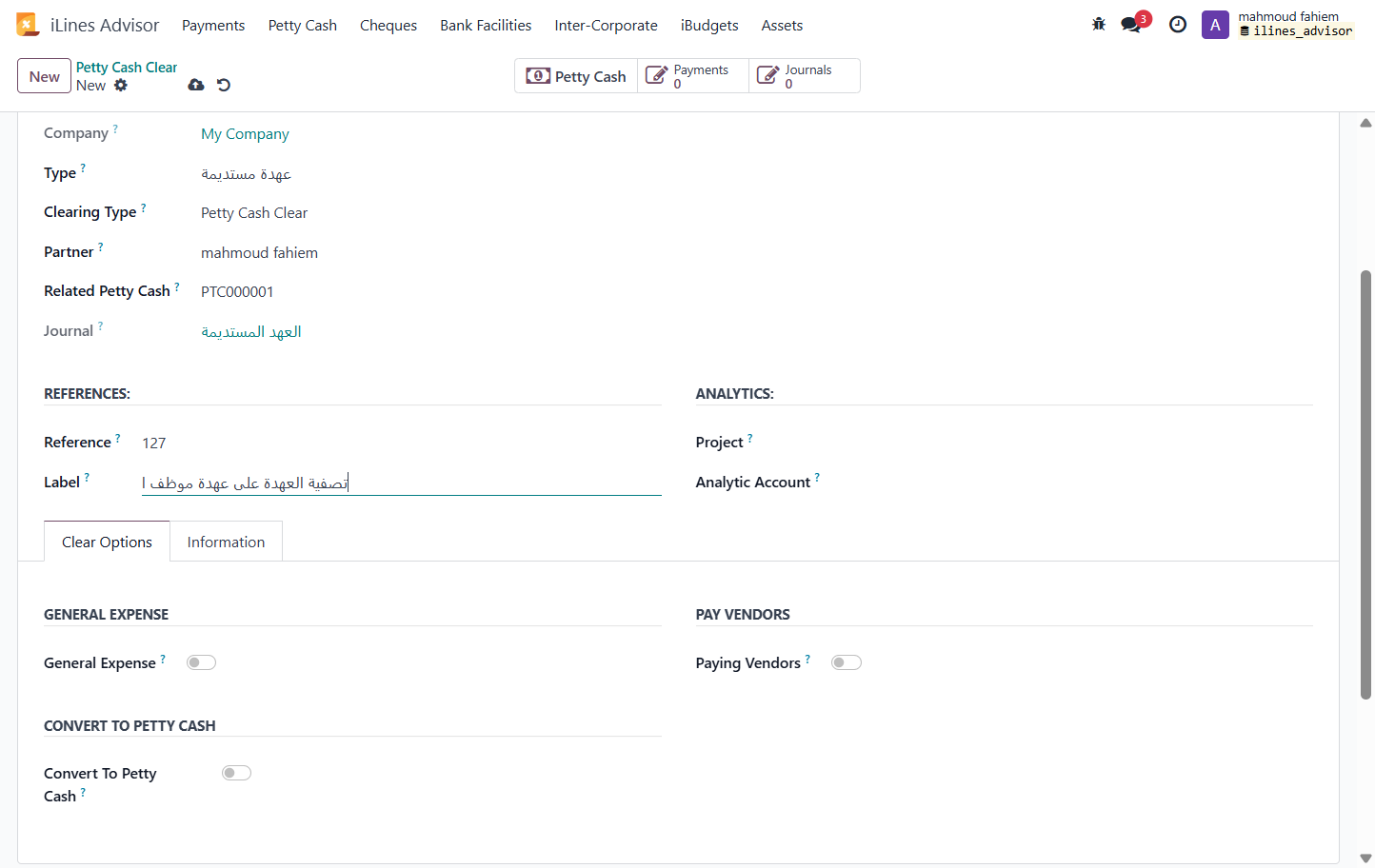Viewport: 1375px width, 868px height.
Task: Save the record with the cloud upload icon
Action: point(196,85)
